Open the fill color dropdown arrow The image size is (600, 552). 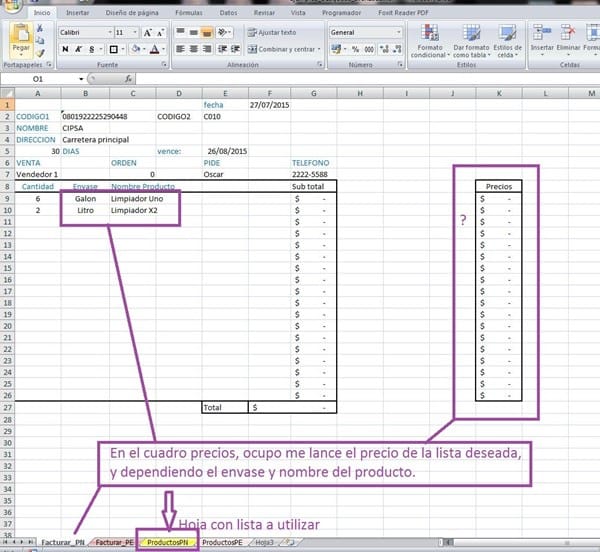point(144,49)
